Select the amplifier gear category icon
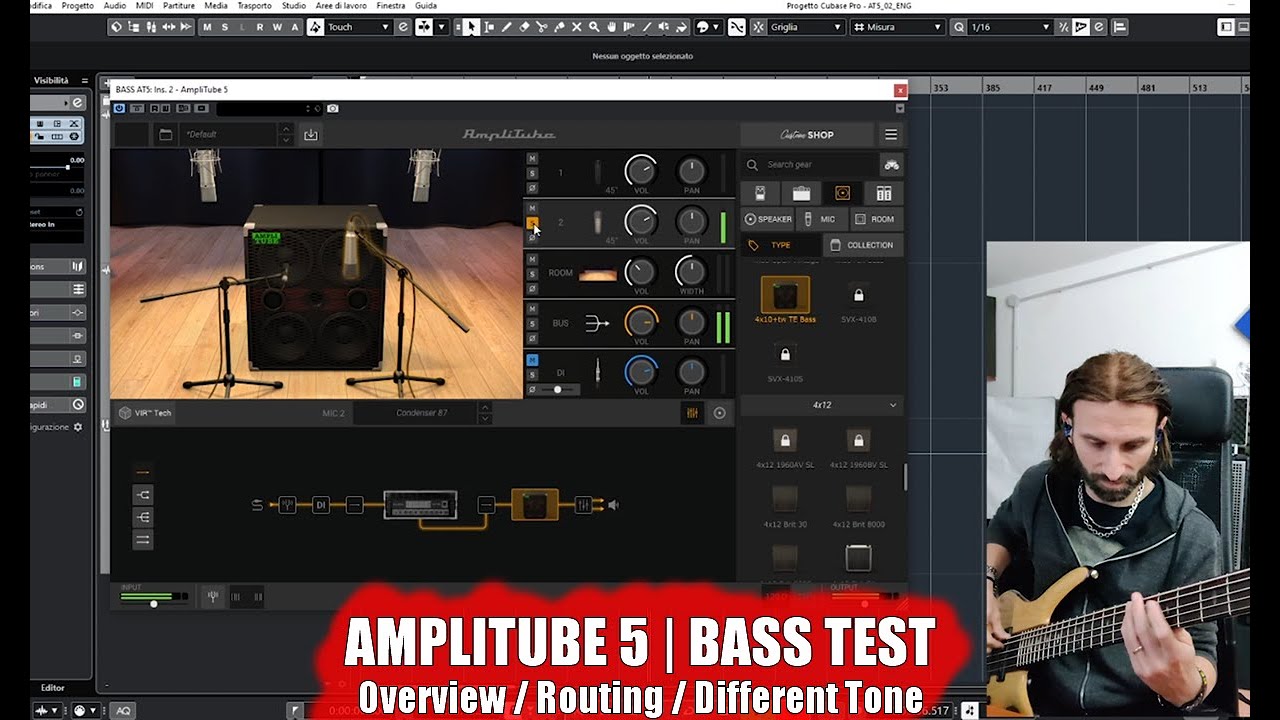The height and width of the screenshot is (720, 1280). click(801, 193)
